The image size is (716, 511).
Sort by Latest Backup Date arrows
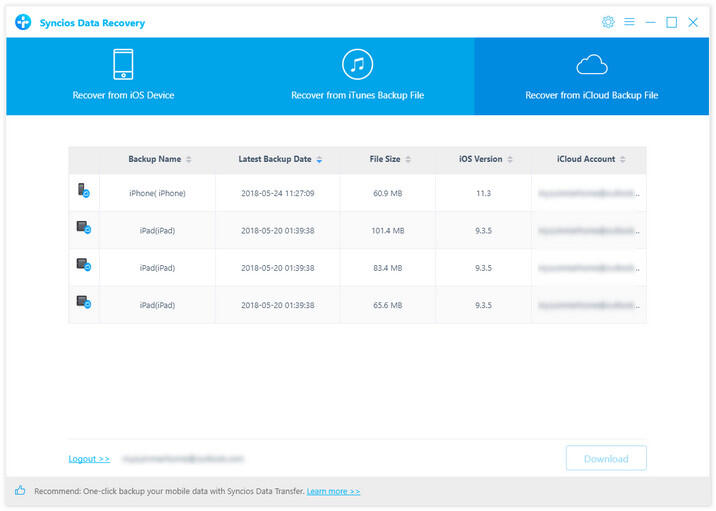click(x=319, y=160)
